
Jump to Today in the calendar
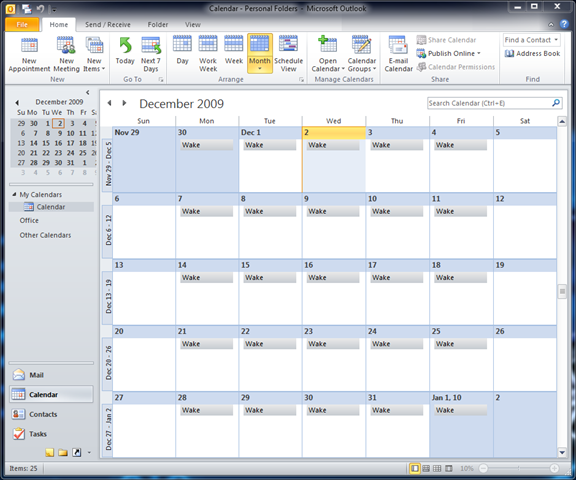click(x=125, y=54)
